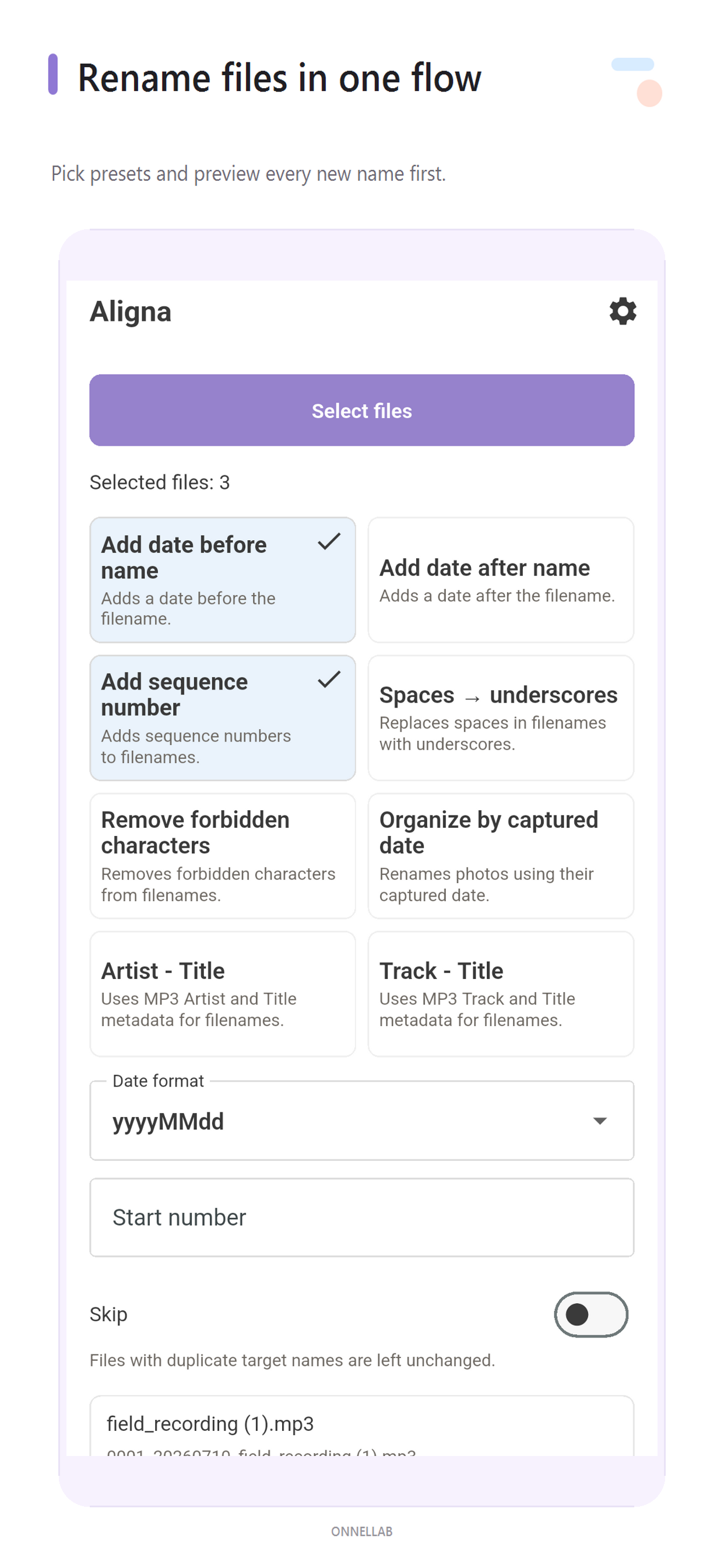Screen dimensions: 724x1568
Task: Choose Remove forbidden characters preset
Action: point(223,856)
